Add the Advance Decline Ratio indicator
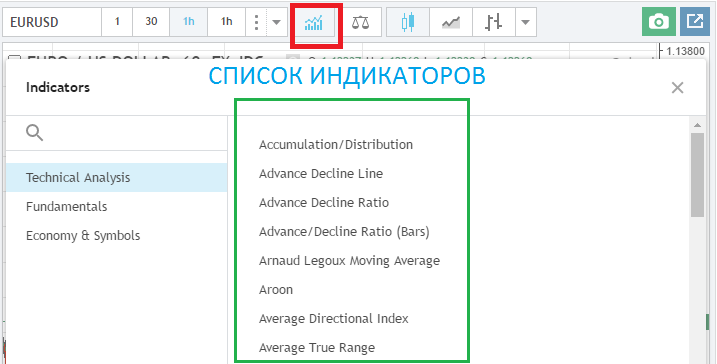The height and width of the screenshot is (364, 717). (x=324, y=203)
